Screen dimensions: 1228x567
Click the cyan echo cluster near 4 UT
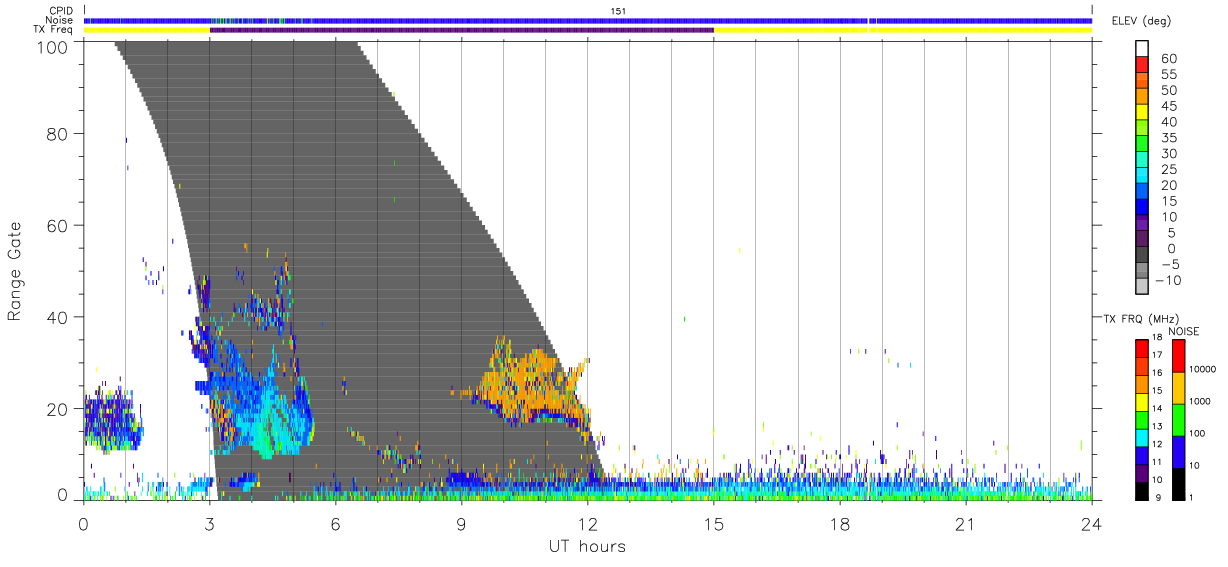[268, 415]
